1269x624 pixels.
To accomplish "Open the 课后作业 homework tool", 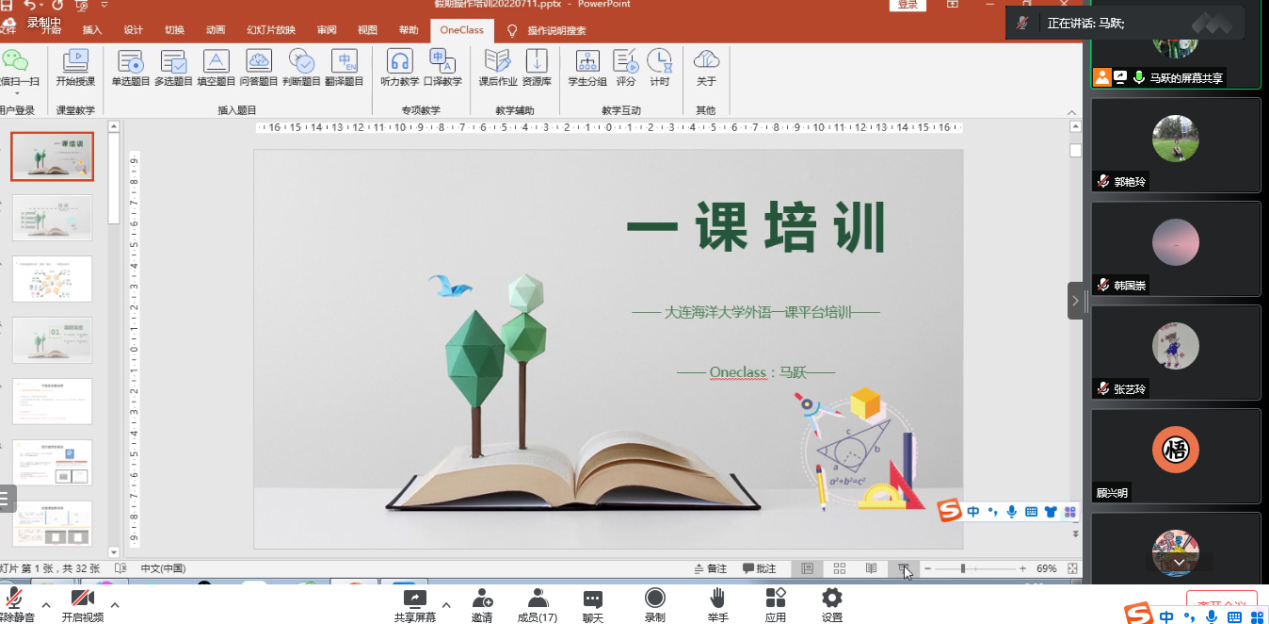I will coord(496,66).
